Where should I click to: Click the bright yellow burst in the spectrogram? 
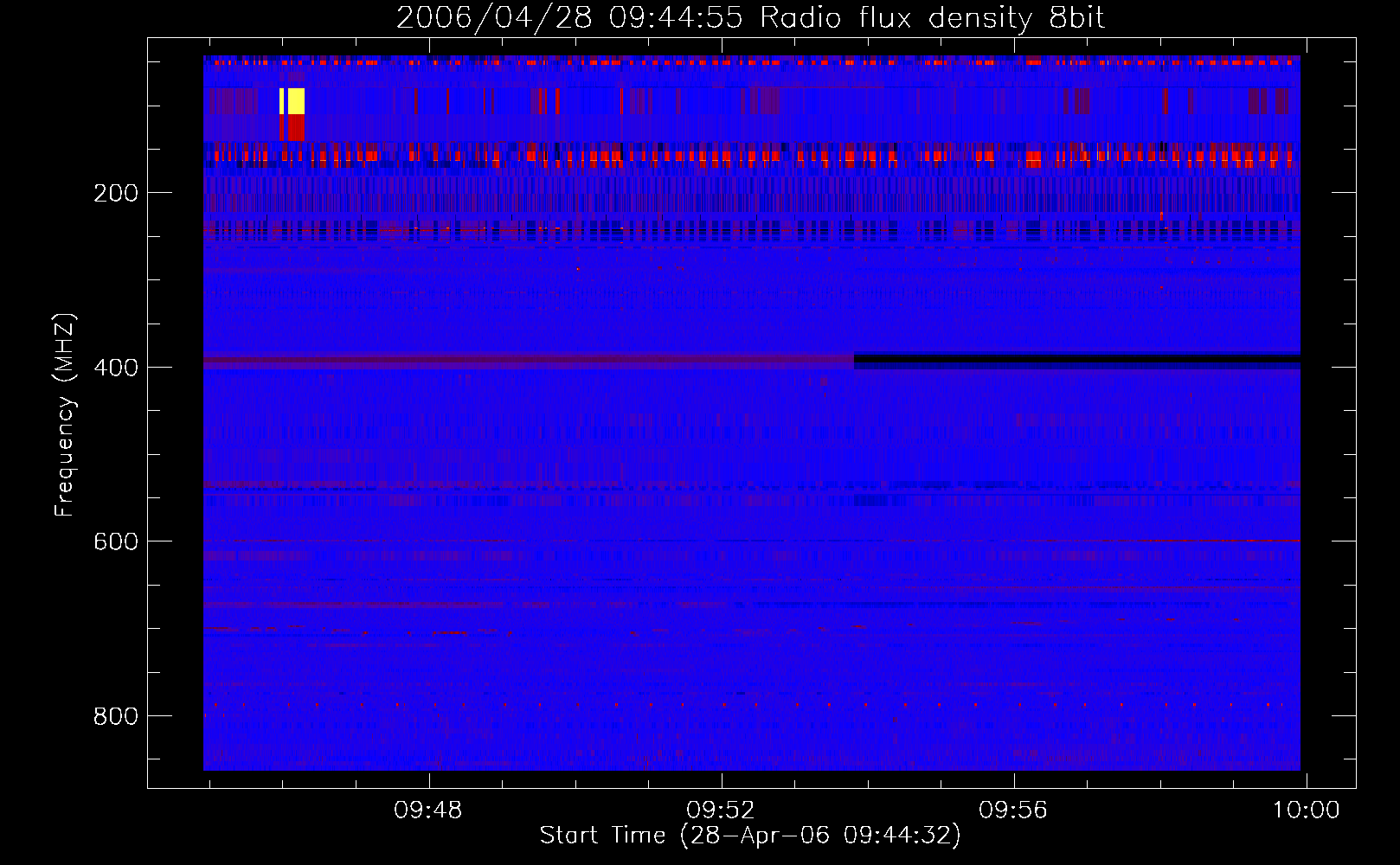[292, 101]
